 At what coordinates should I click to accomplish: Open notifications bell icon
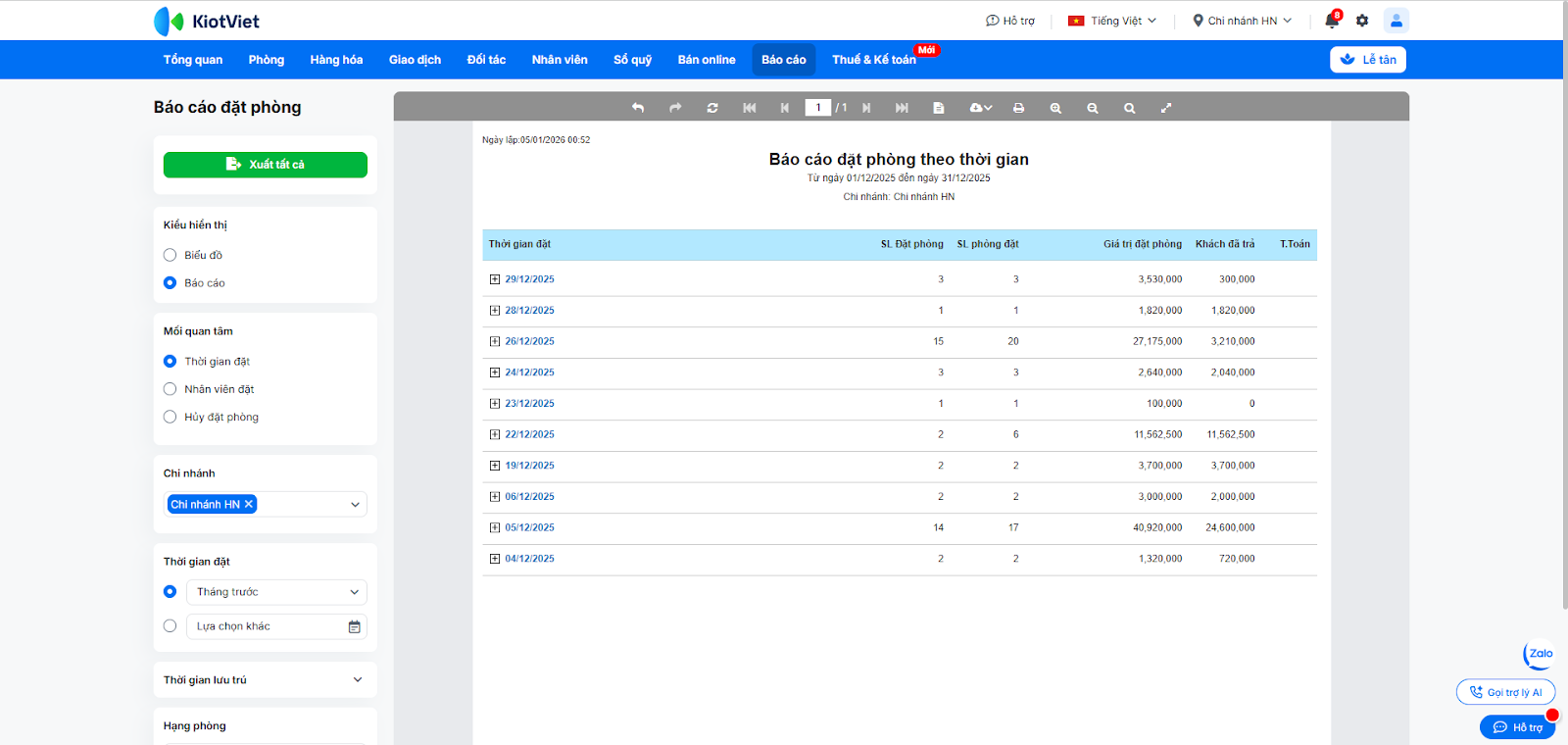[1332, 21]
